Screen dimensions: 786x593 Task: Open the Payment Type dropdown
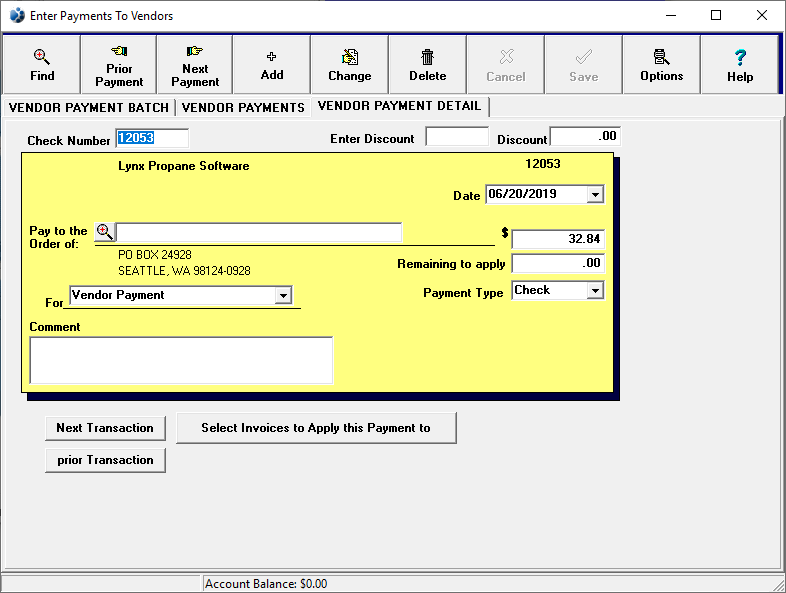coord(595,290)
